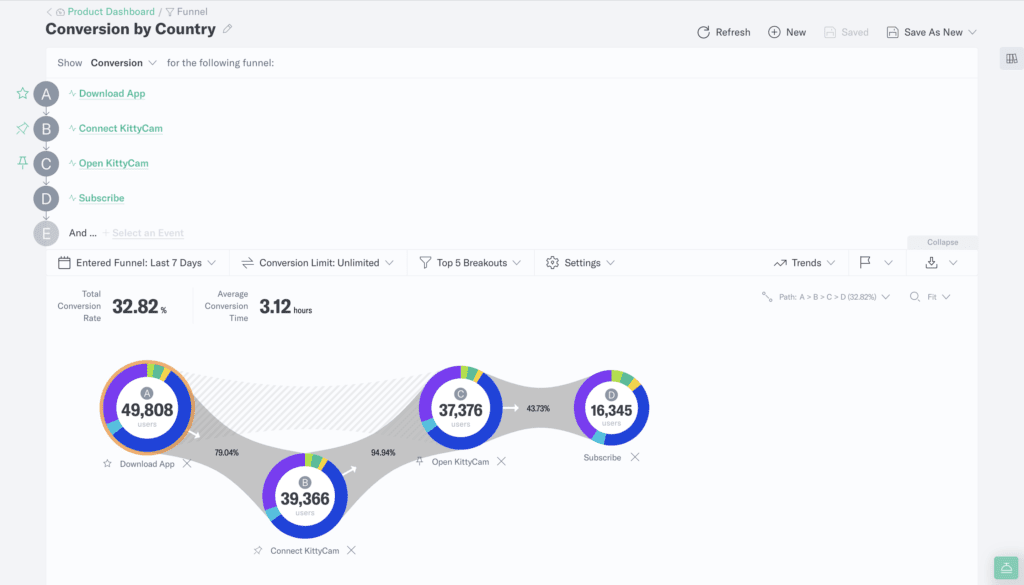
Task: Open the Save As New menu chevron
Action: [973, 31]
